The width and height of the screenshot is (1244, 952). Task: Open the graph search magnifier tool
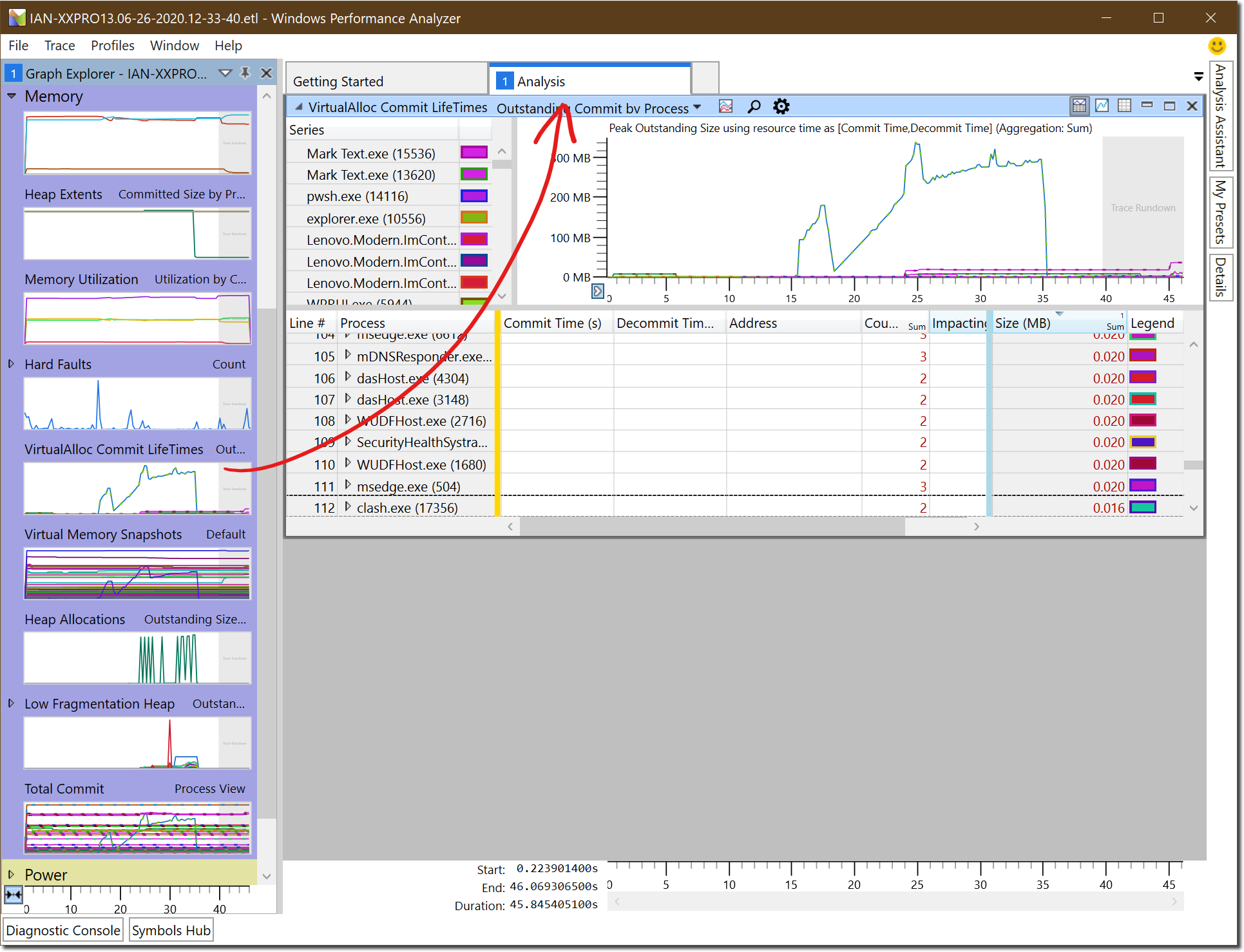[x=753, y=106]
